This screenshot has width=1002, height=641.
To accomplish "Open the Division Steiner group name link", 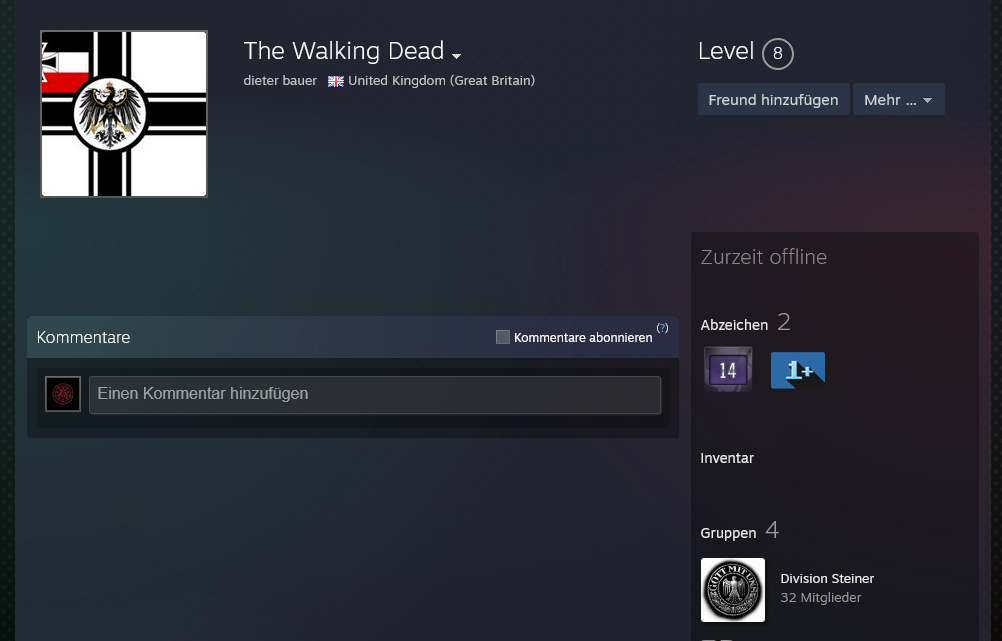I will [827, 579].
